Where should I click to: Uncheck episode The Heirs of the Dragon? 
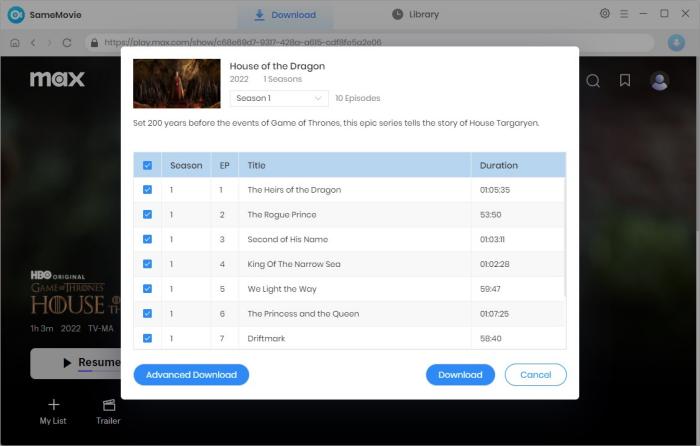[x=148, y=190]
